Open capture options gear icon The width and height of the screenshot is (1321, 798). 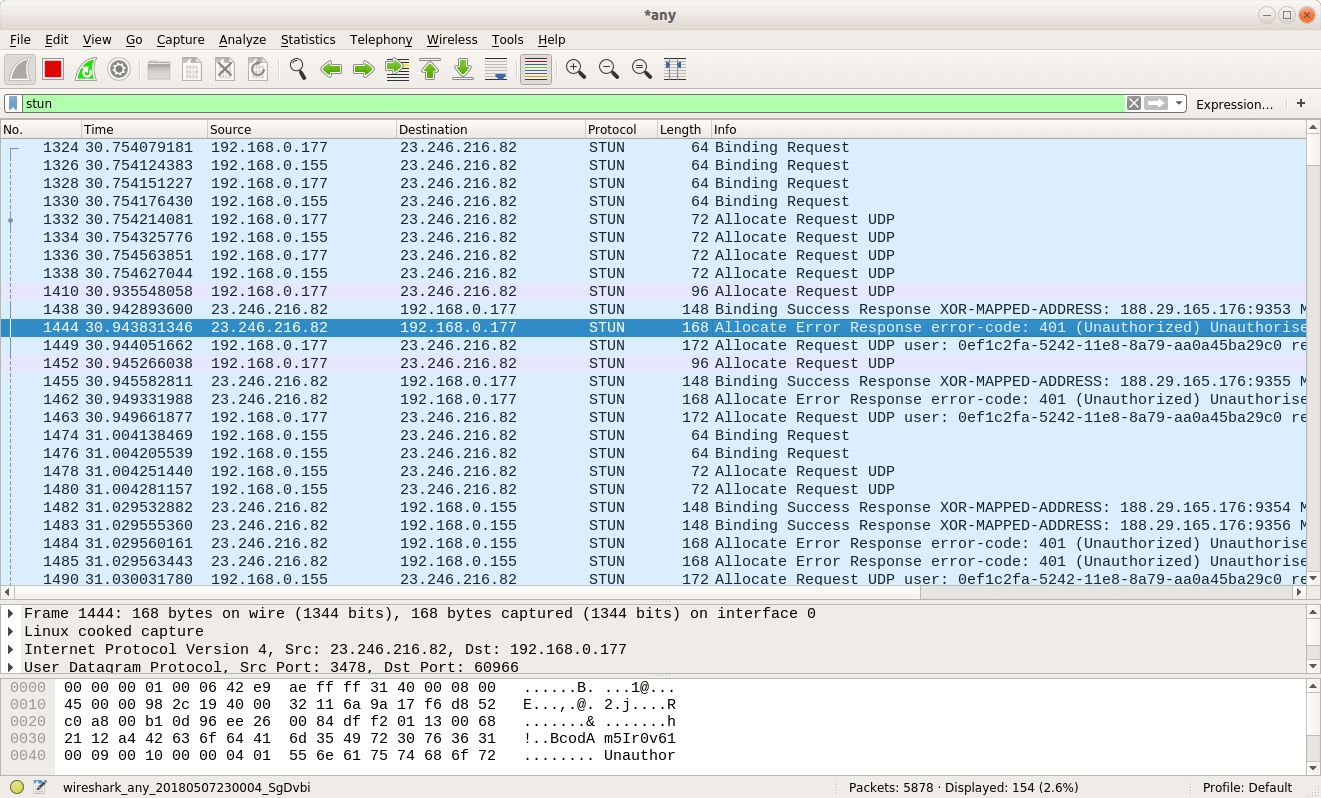[119, 69]
